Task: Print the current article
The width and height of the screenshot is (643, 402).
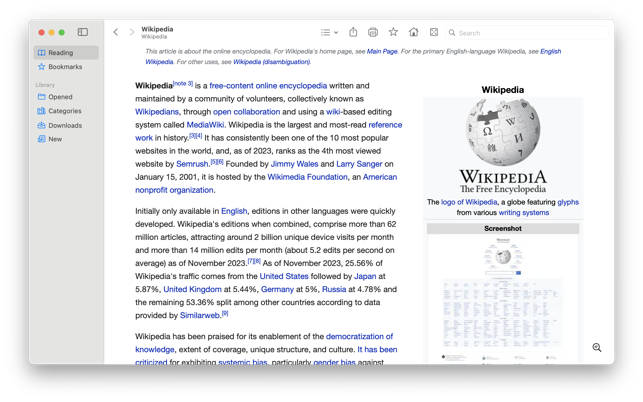Action: point(373,32)
